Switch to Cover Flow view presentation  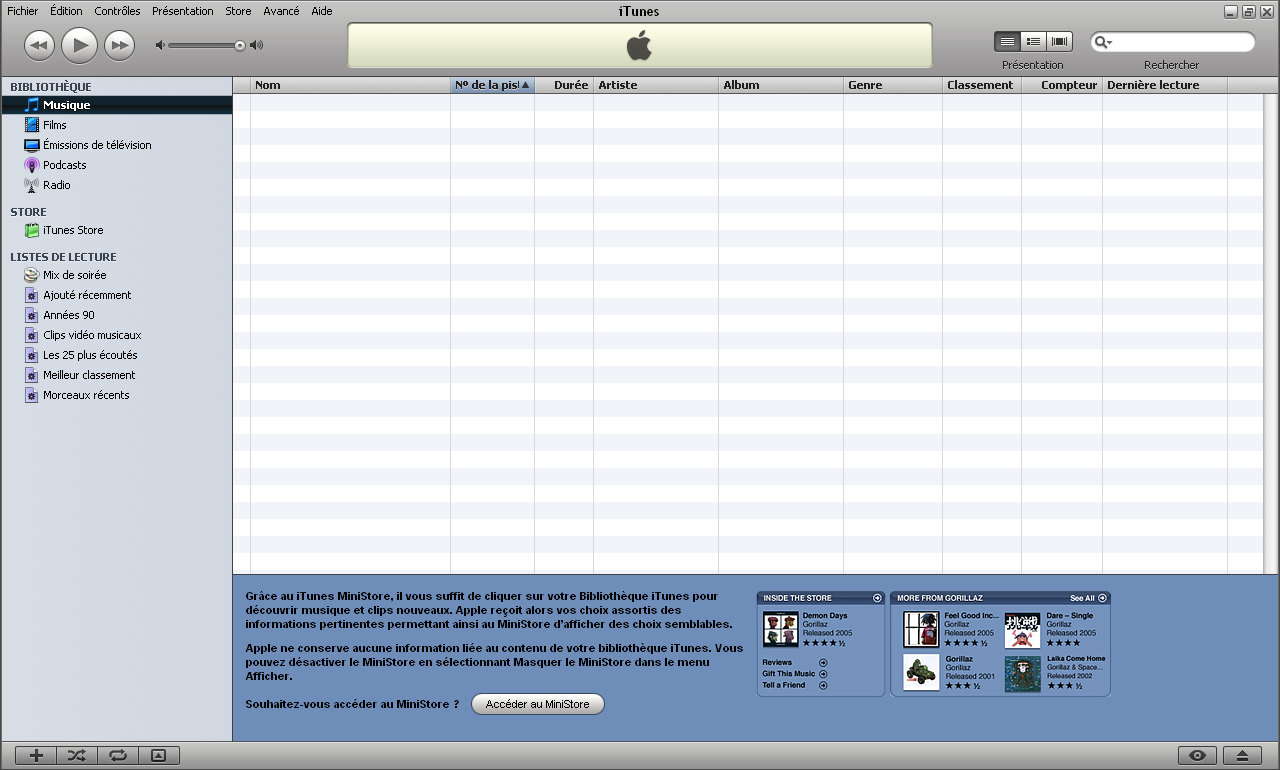coord(1060,41)
